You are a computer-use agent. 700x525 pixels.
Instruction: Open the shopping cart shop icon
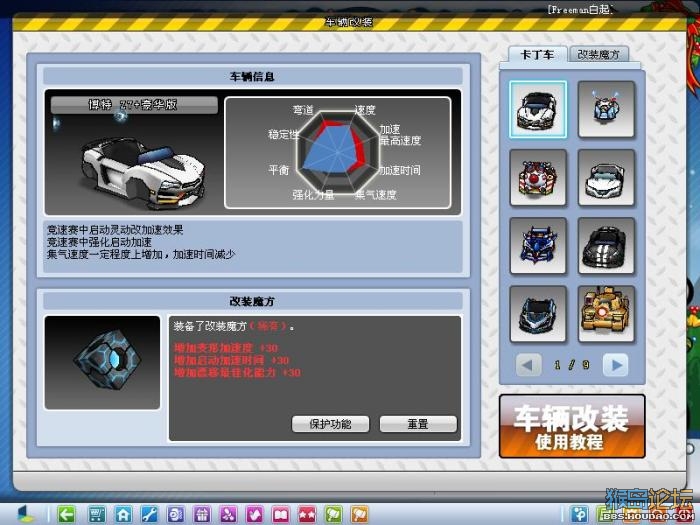pos(96,514)
